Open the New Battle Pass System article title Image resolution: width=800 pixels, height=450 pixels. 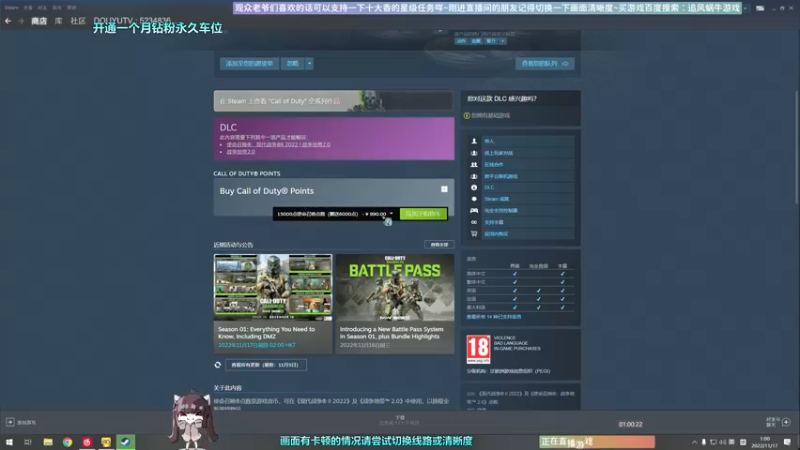[x=391, y=333]
